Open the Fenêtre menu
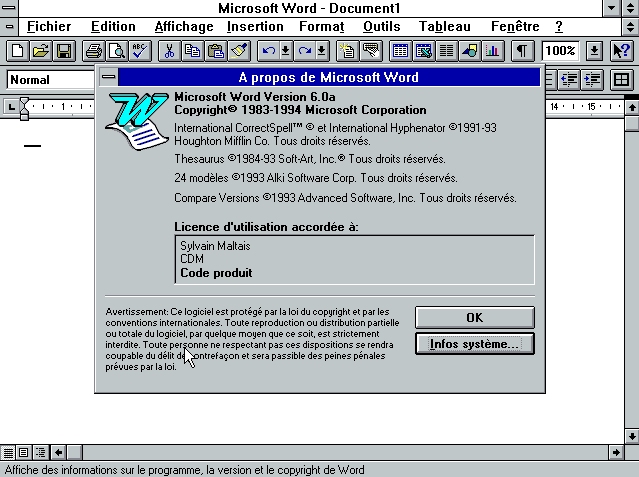The height and width of the screenshot is (477, 639). pos(515,26)
